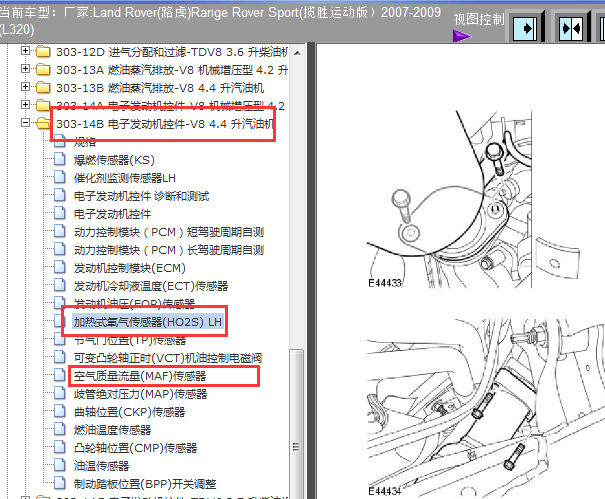Viewport: 605px width, 499px height.
Task: Open 燃油温度传感器 document
Action: [x=112, y=430]
